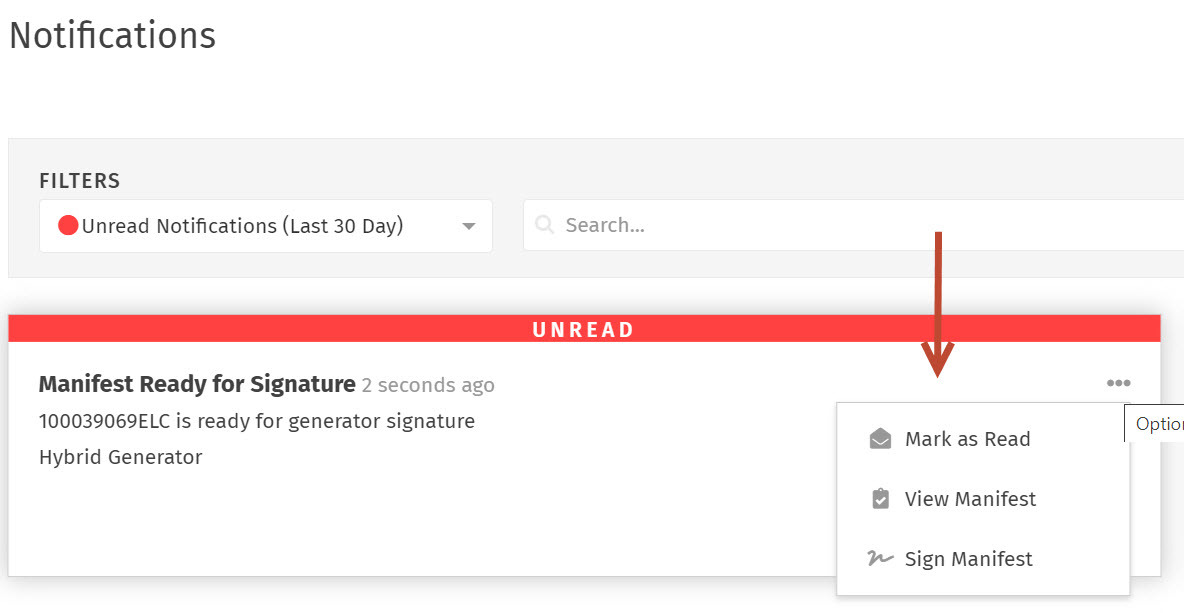This screenshot has height=613, width=1184.
Task: Click the Notifications page heading
Action: (x=113, y=35)
